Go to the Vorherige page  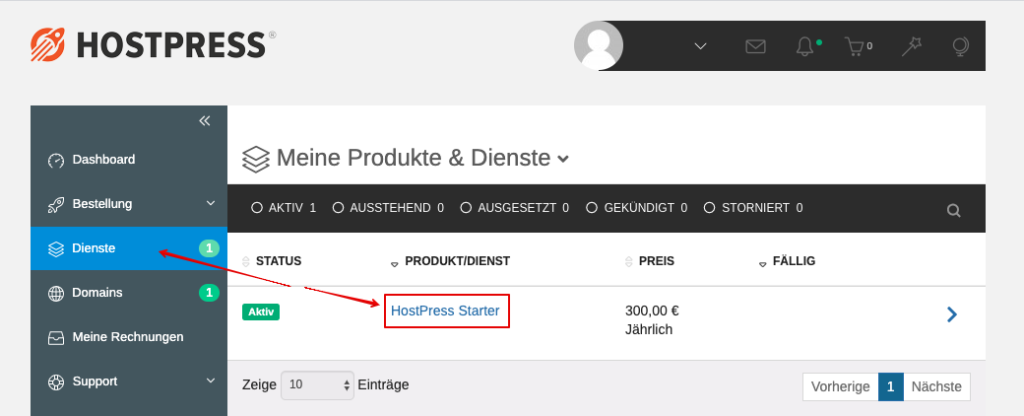840,387
